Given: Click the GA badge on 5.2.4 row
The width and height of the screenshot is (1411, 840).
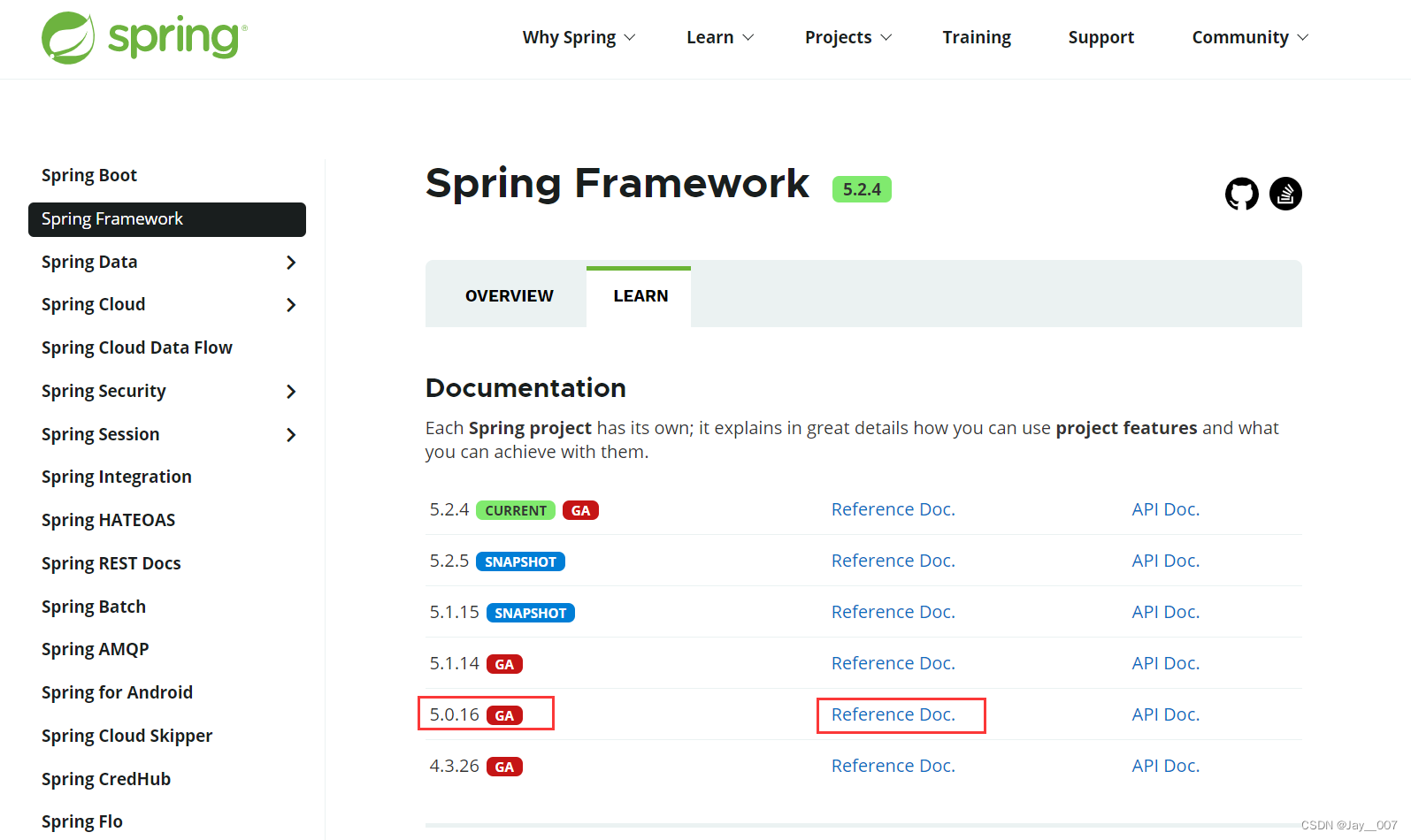Looking at the screenshot, I should (x=580, y=510).
